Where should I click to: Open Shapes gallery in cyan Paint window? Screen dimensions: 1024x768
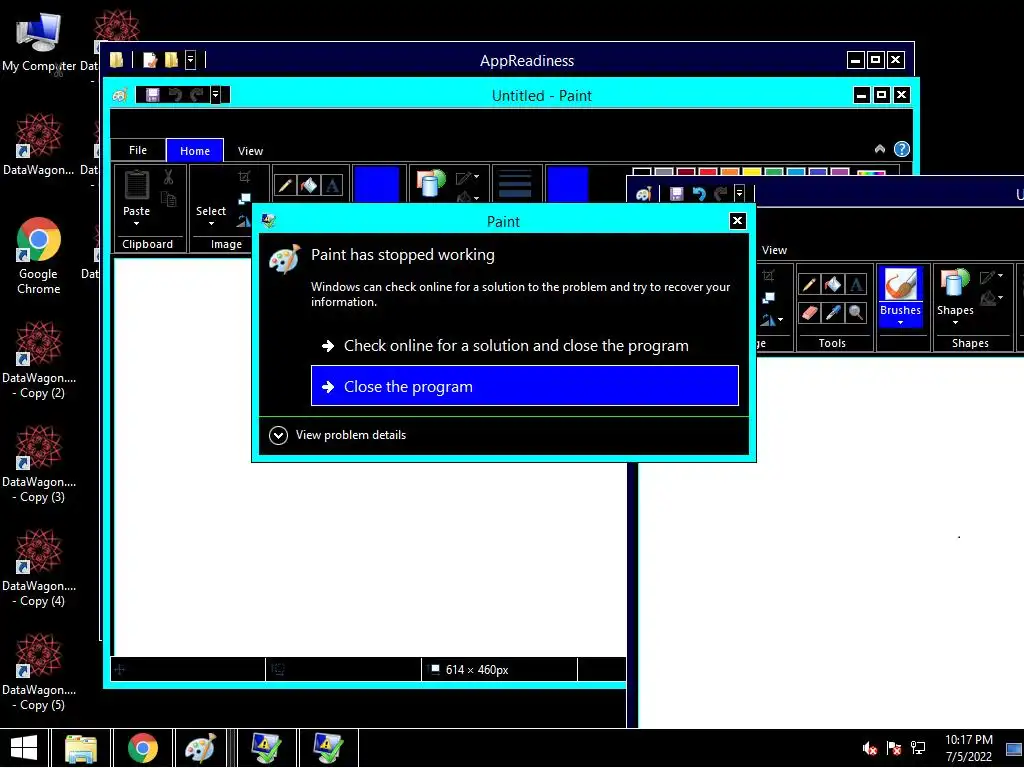click(430, 184)
